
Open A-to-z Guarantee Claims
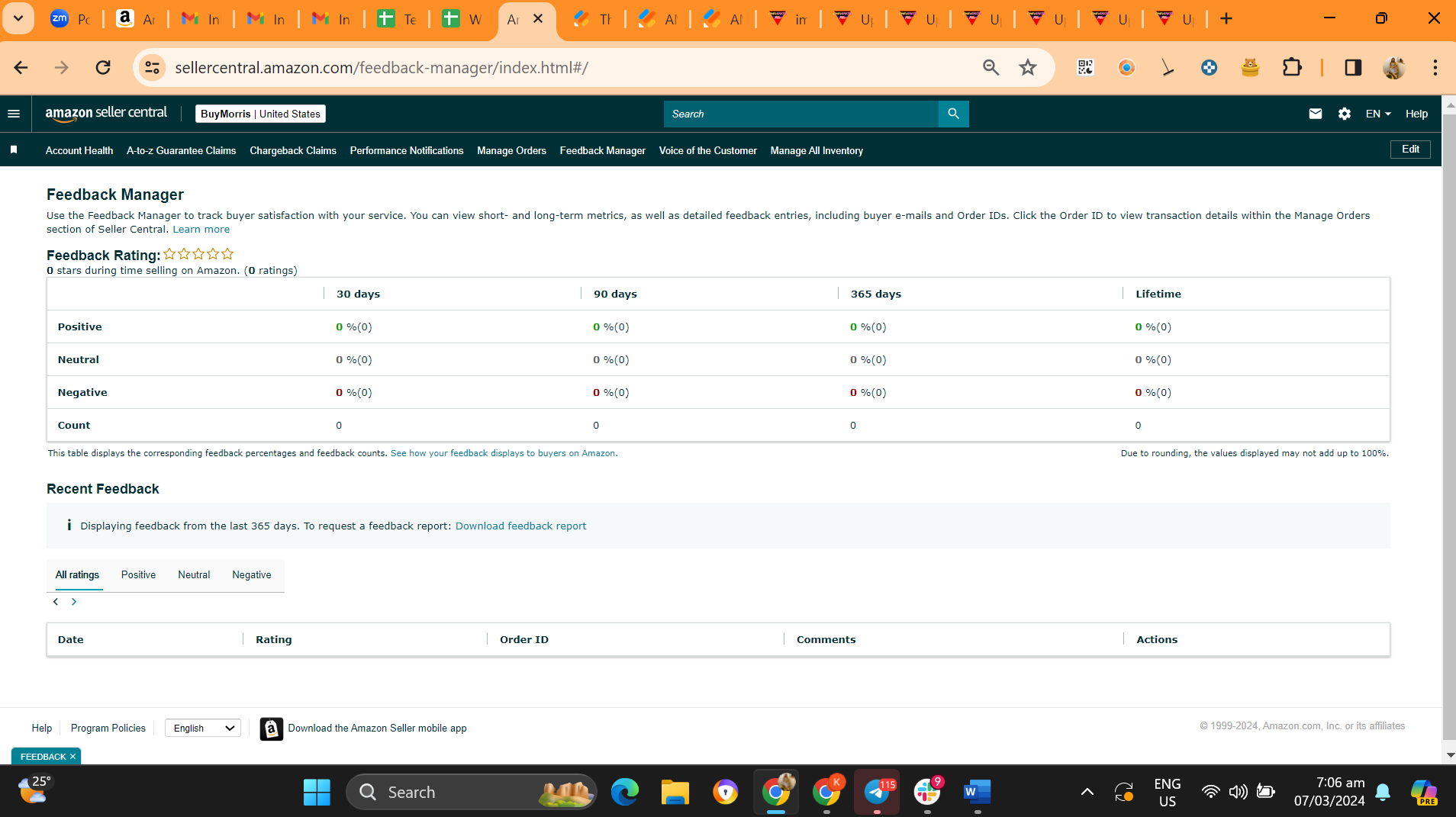click(182, 151)
